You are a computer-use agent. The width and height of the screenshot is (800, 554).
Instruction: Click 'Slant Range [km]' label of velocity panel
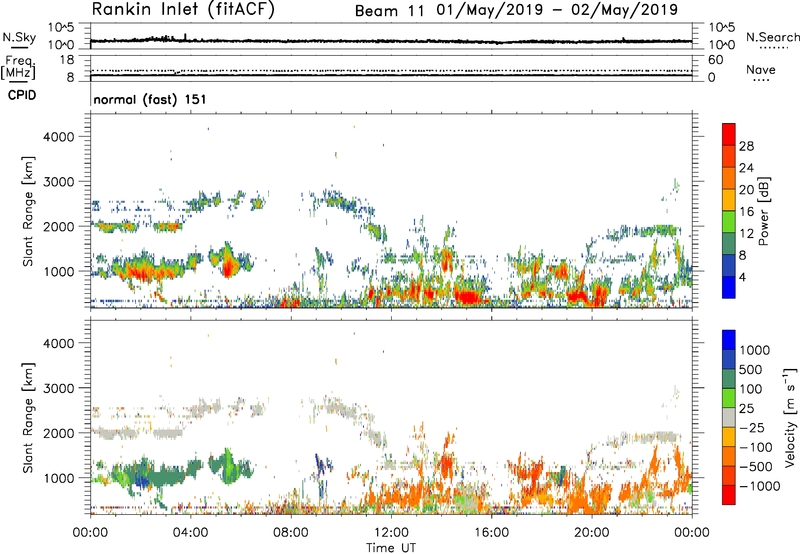coord(28,417)
